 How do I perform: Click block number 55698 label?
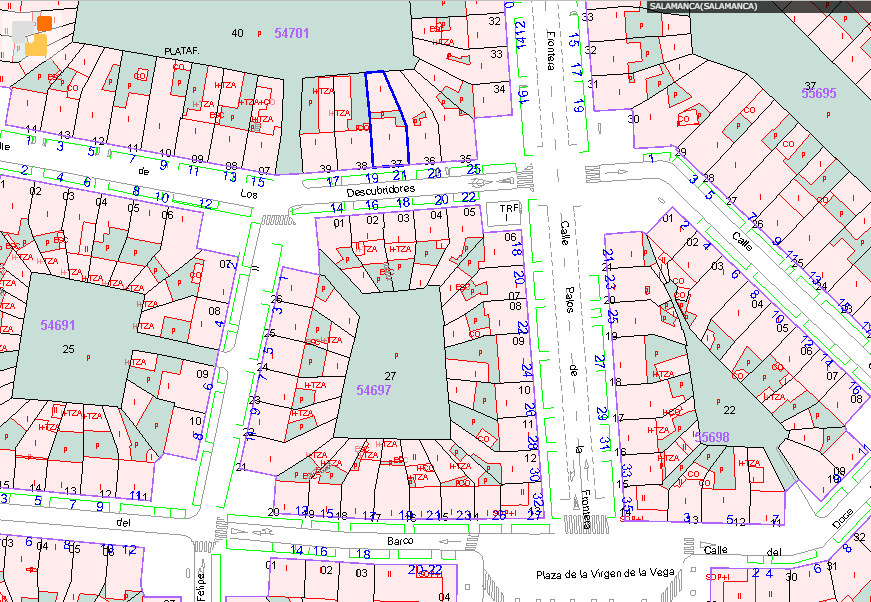(713, 437)
